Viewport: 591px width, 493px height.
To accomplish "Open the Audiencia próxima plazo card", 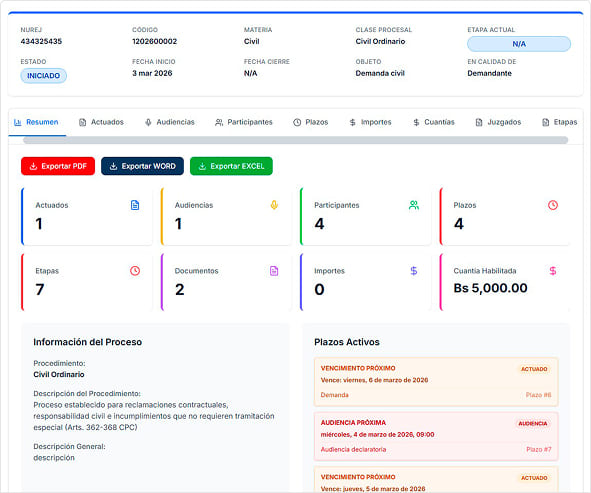I will point(436,436).
